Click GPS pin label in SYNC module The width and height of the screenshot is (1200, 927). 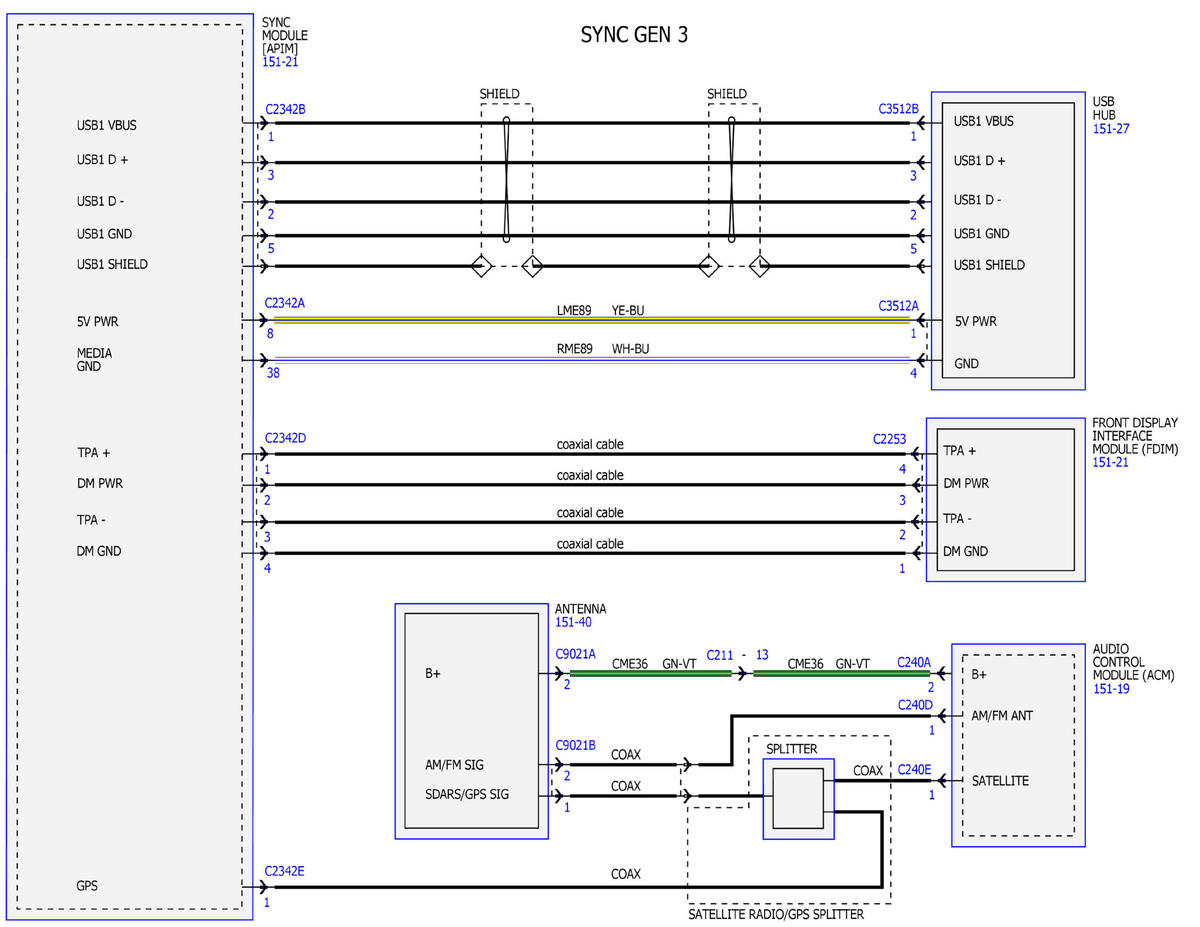[87, 886]
